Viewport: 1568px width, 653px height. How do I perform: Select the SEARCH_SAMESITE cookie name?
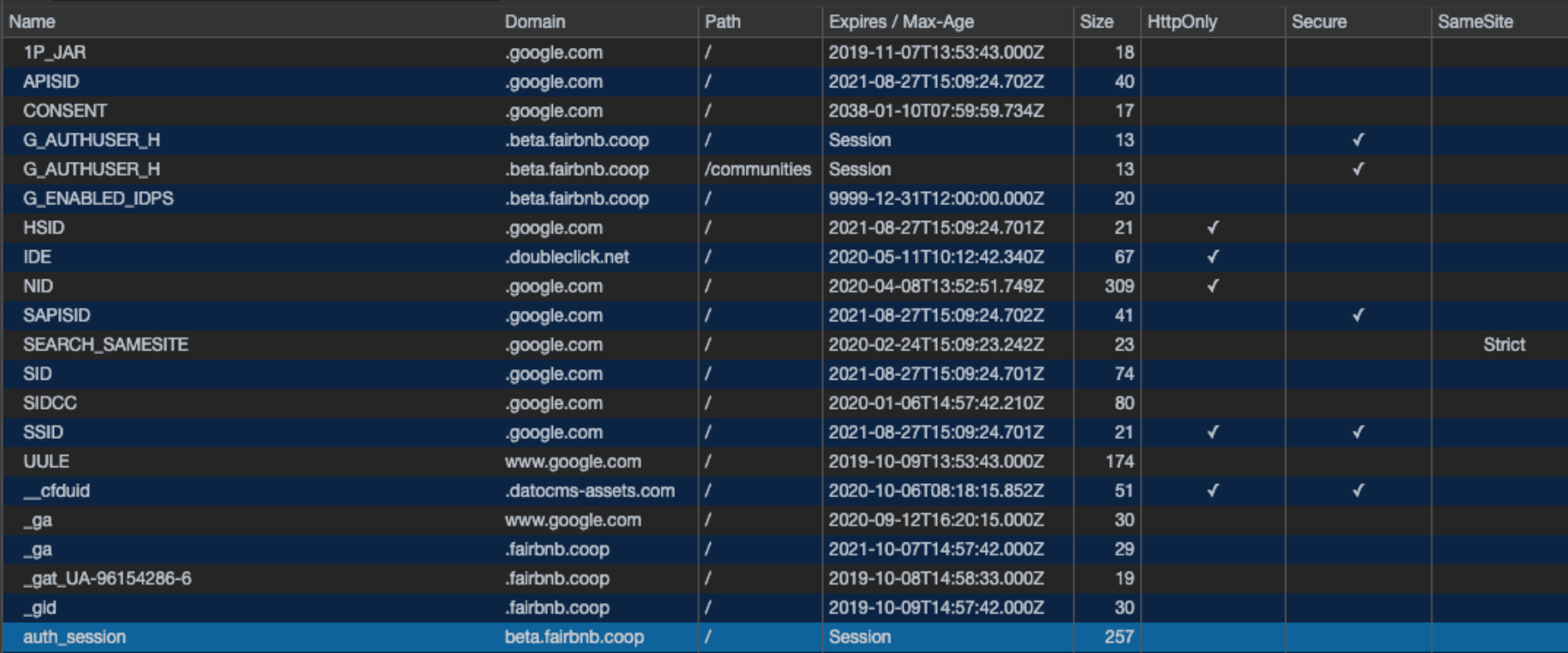point(105,344)
